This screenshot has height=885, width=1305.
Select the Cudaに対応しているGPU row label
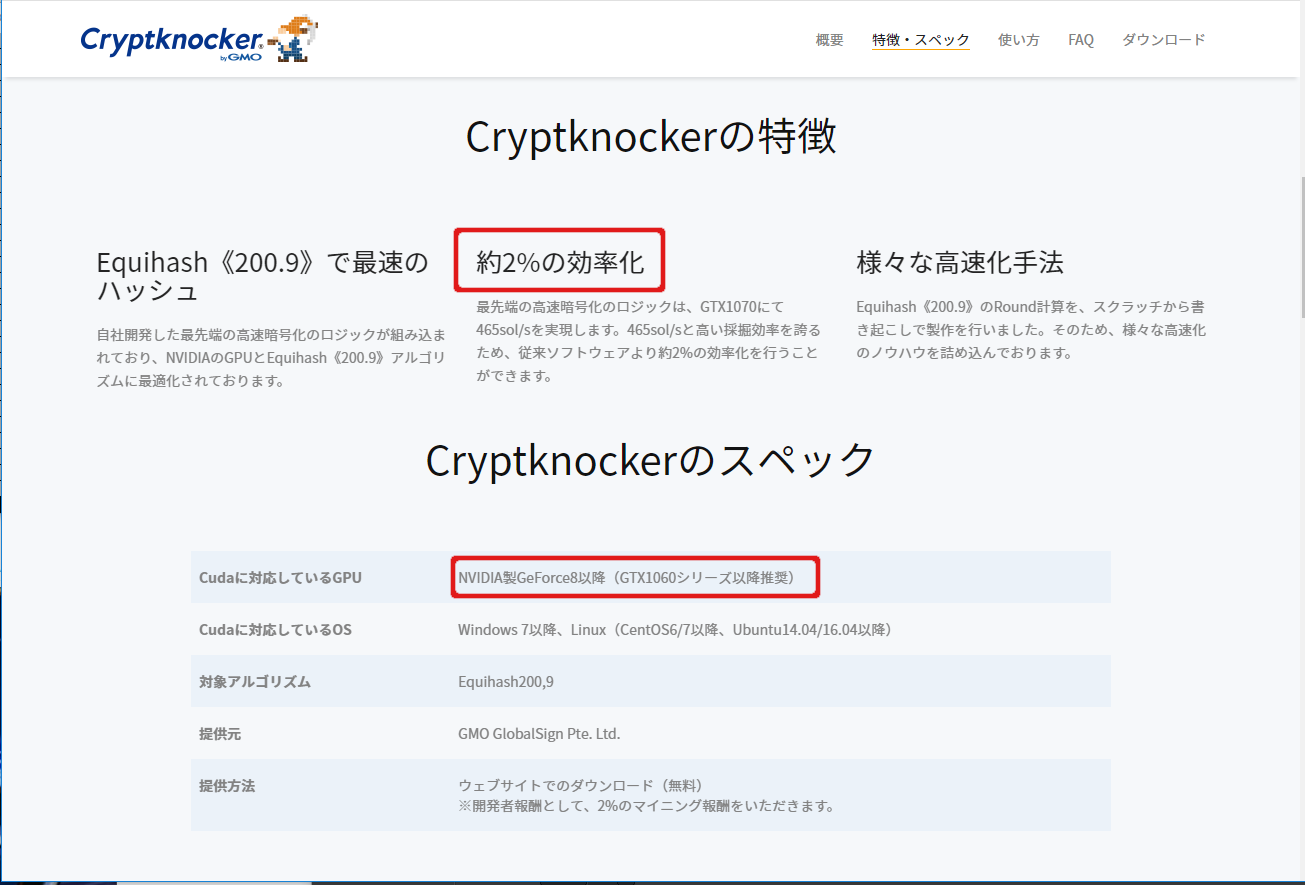pyautogui.click(x=280, y=578)
